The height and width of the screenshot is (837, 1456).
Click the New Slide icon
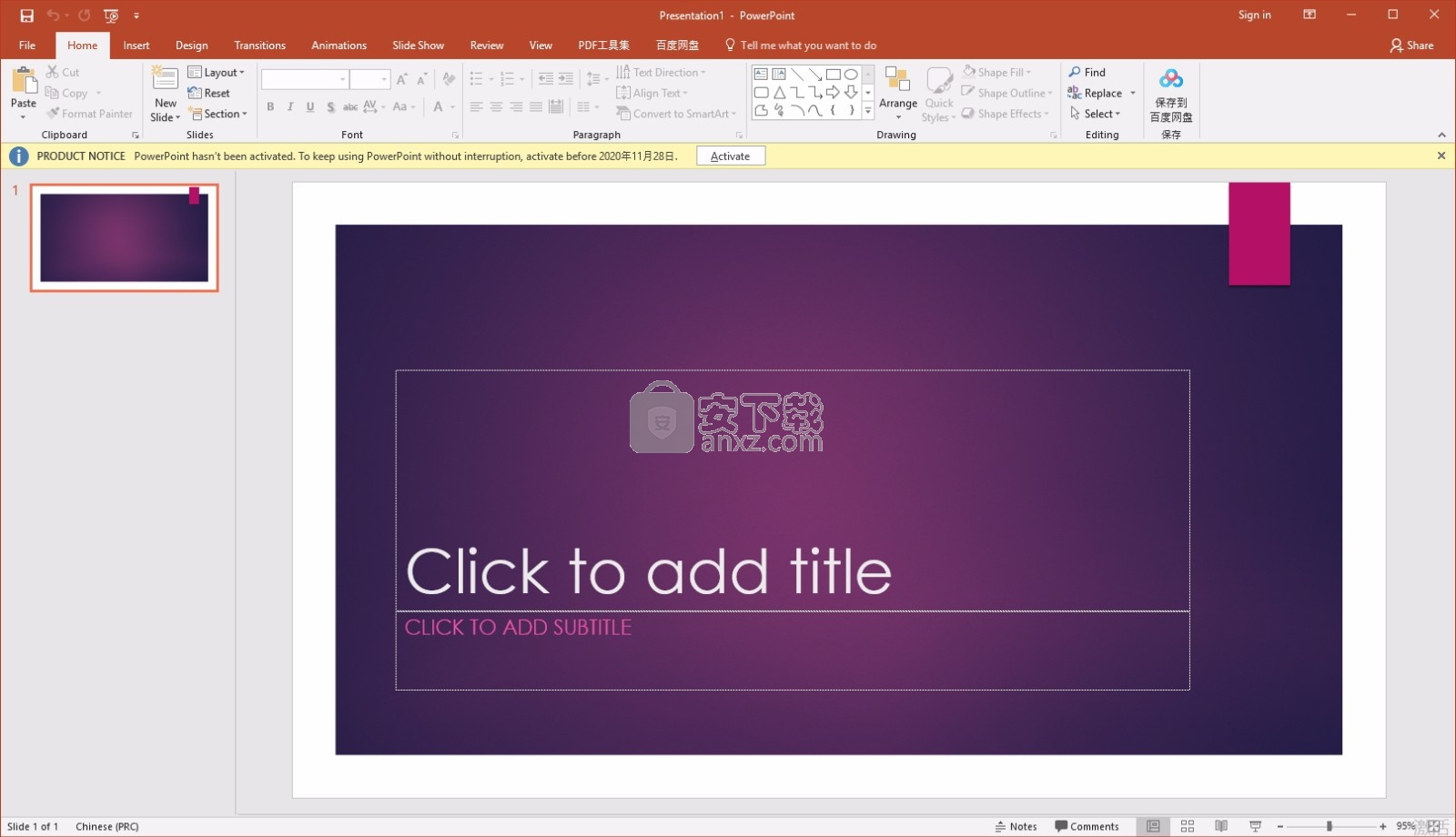[165, 79]
